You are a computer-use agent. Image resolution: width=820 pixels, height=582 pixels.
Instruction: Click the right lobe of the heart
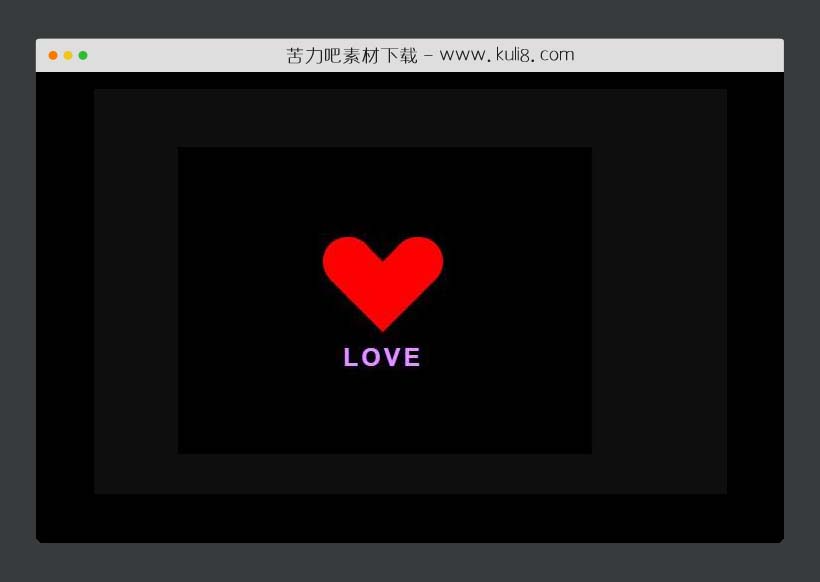point(416,261)
